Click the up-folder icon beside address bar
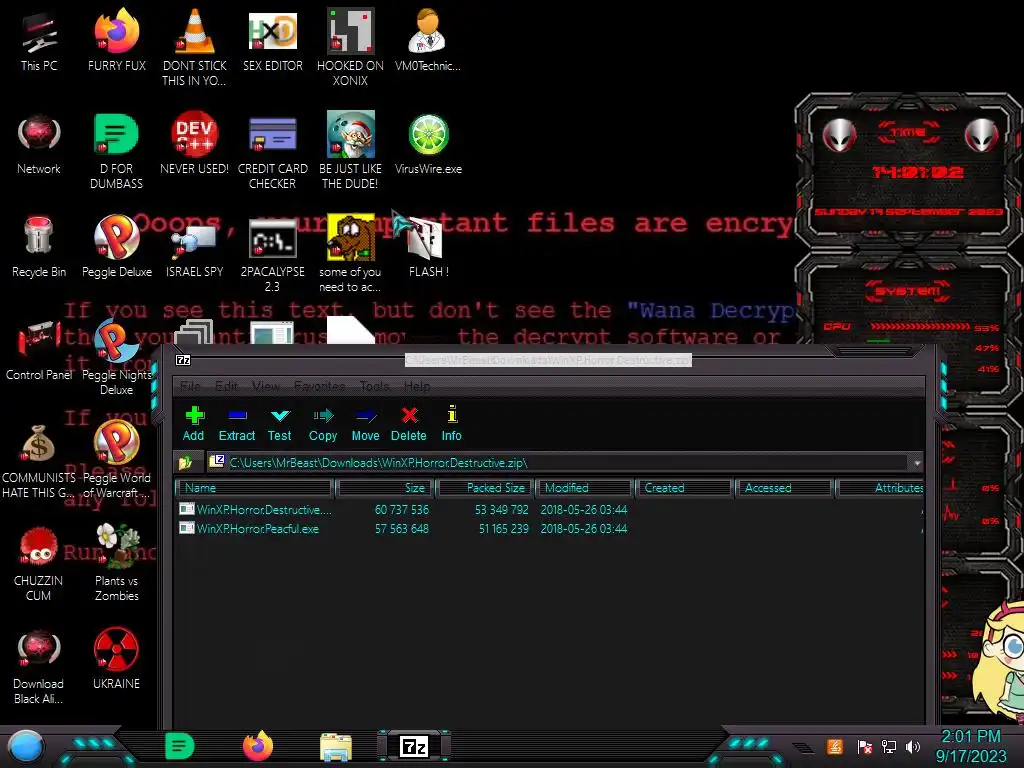1024x768 pixels. coord(186,463)
